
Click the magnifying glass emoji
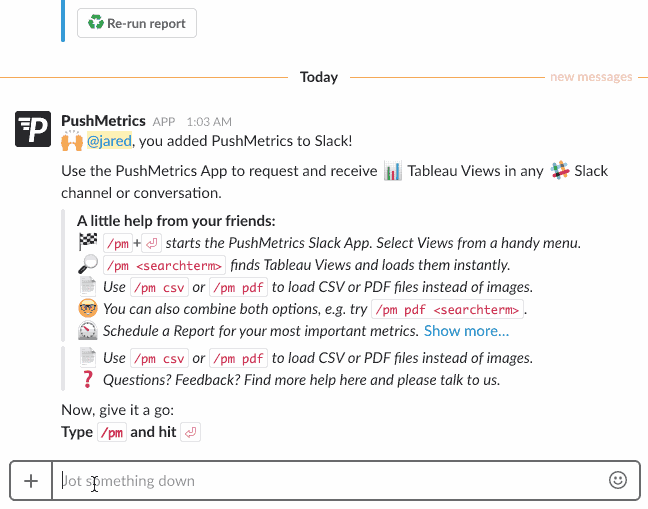87,264
